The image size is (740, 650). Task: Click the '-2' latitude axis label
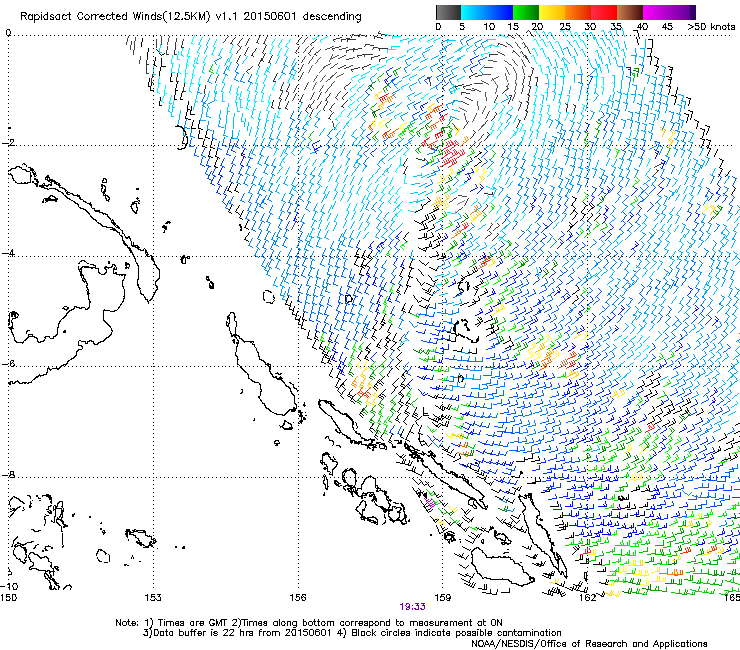point(7,143)
